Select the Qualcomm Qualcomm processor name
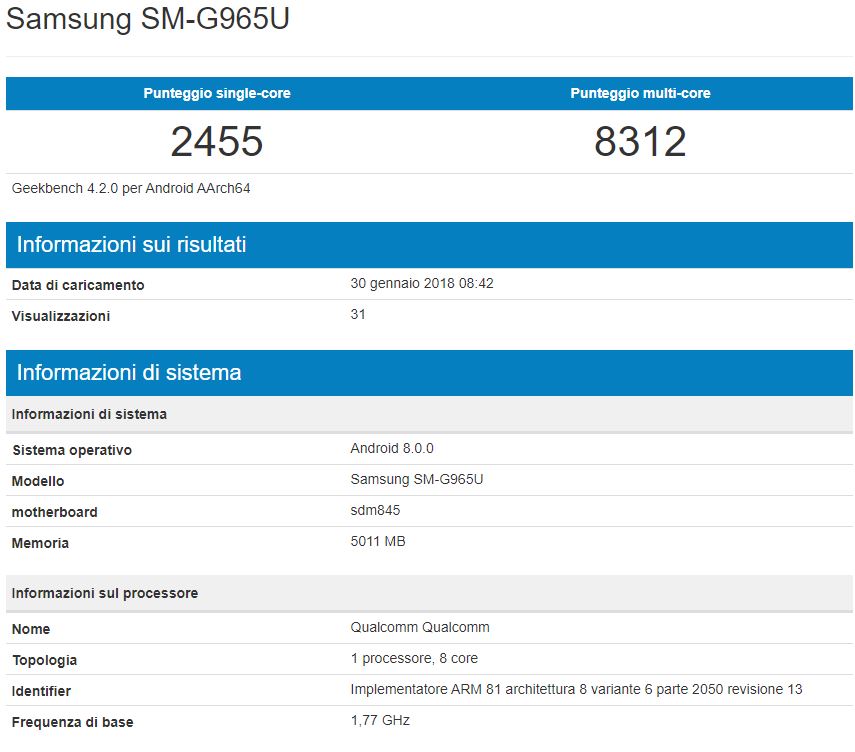855x752 pixels. 420,627
